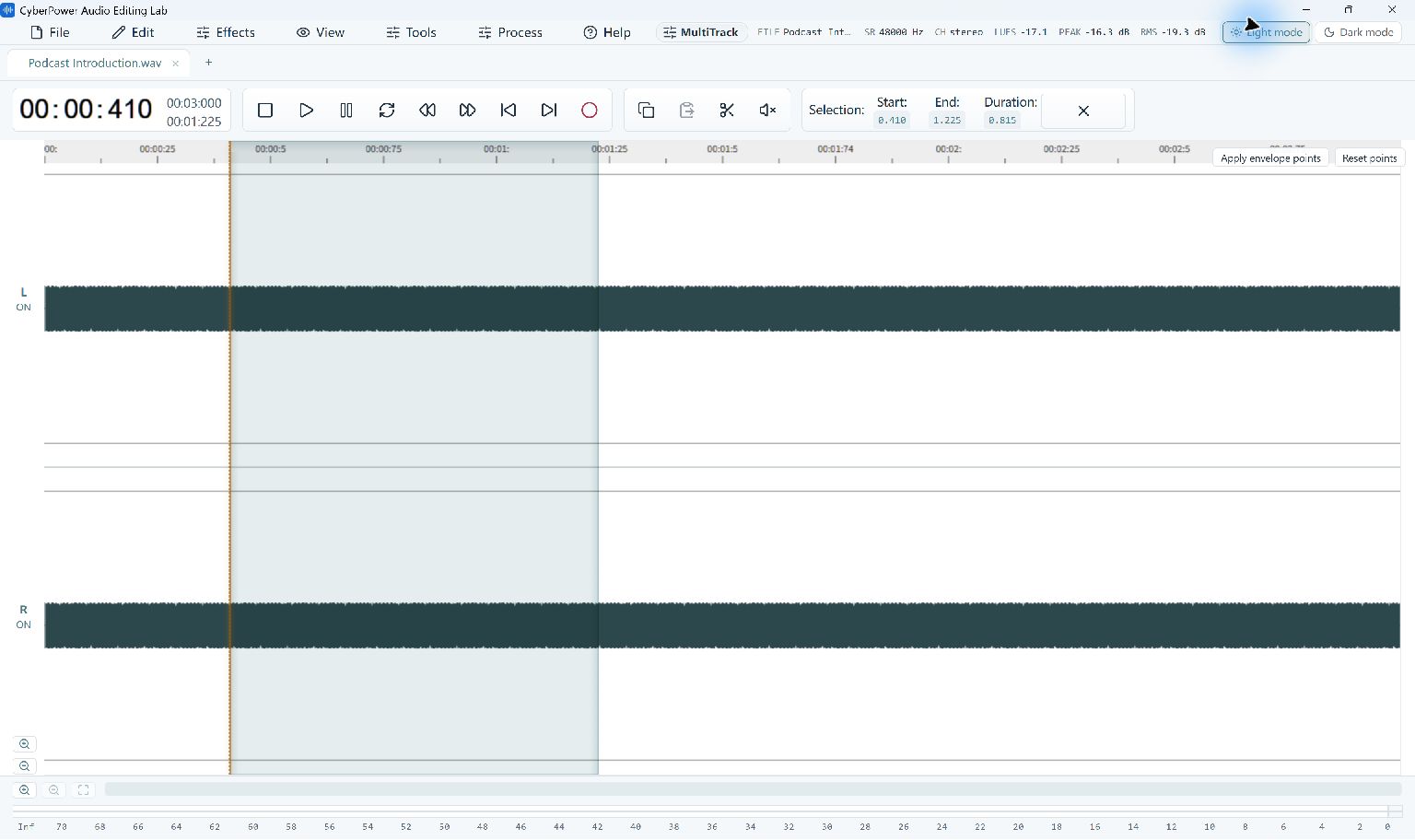
Task: Open the File menu
Action: pyautogui.click(x=50, y=32)
